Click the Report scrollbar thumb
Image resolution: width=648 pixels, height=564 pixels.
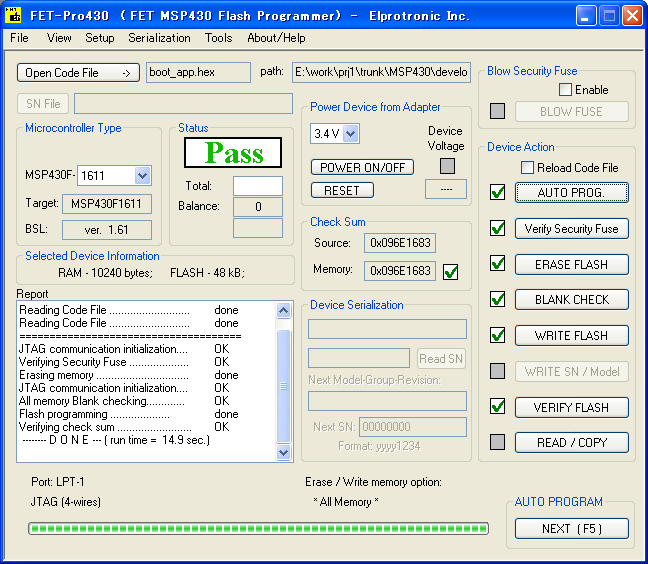tap(284, 386)
